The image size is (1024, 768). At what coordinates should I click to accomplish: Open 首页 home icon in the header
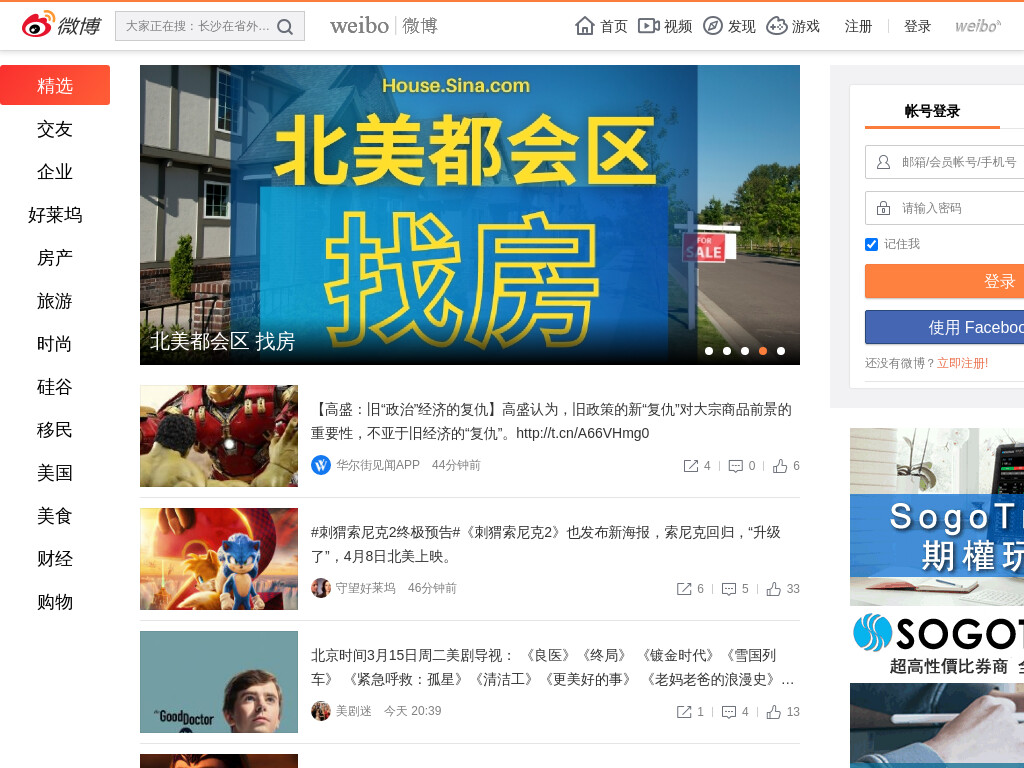pos(584,26)
